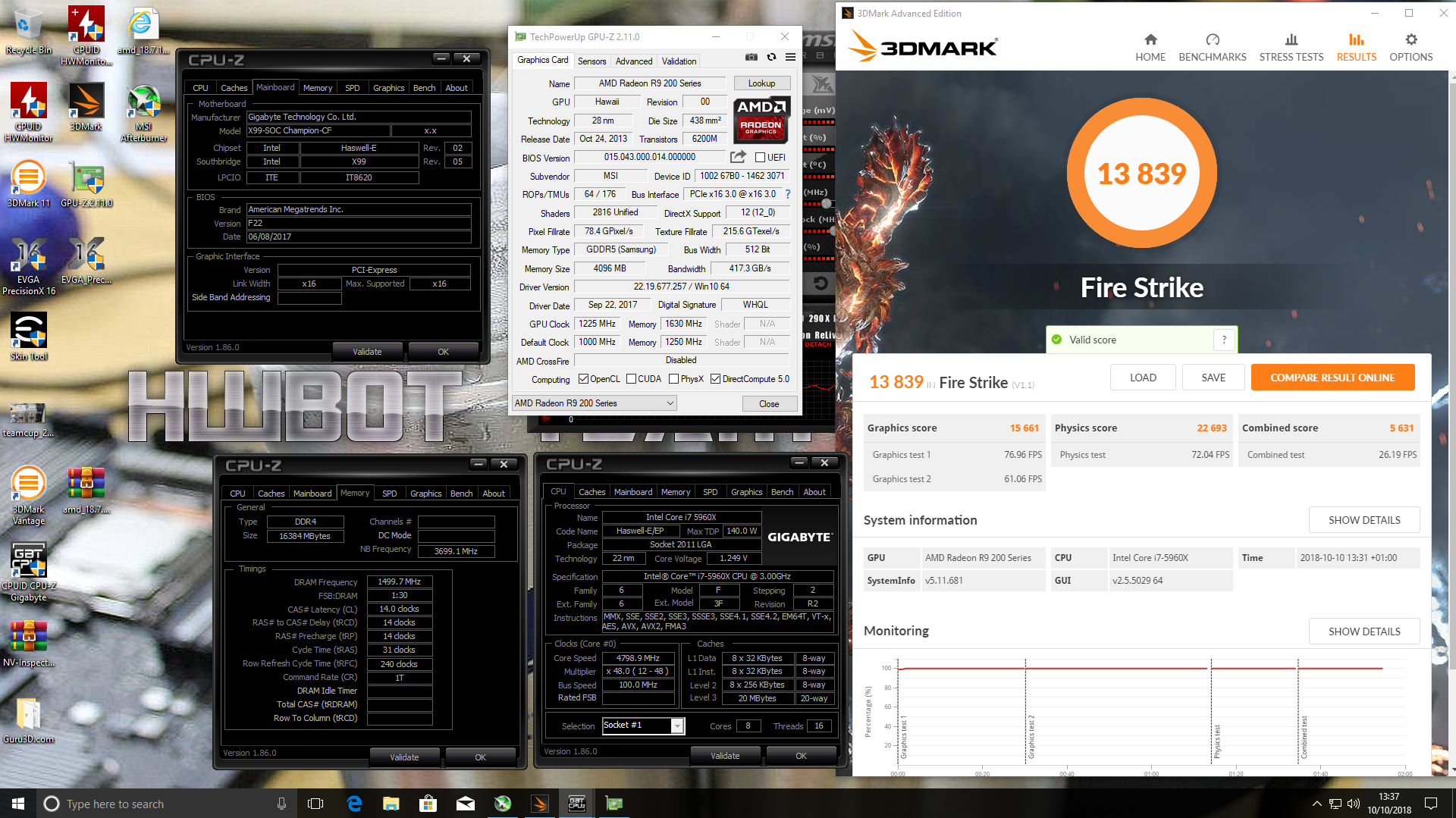Click Validate in CPU-Z CPU window

[725, 756]
